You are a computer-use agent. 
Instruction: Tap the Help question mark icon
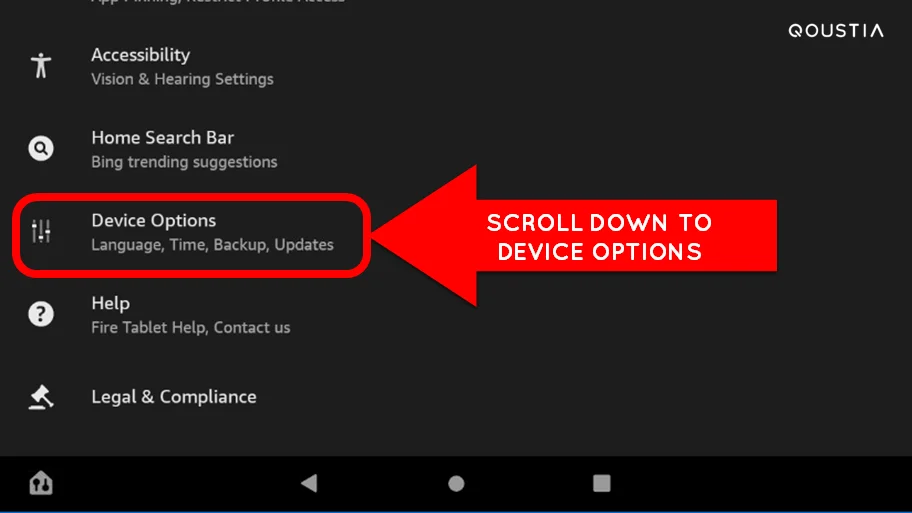pos(41,314)
